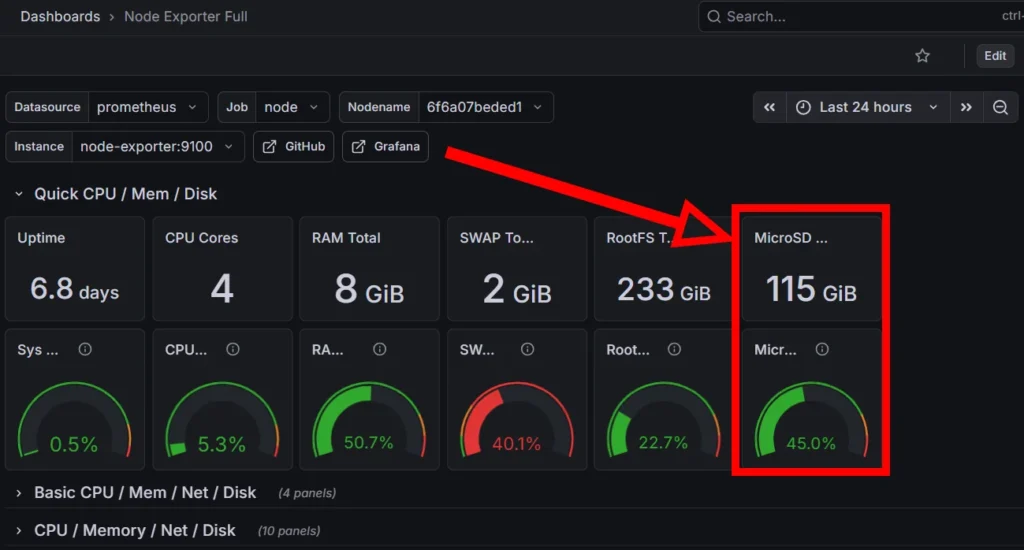Shift time range backwards
Viewport: 1024px width, 550px height.
pos(769,107)
